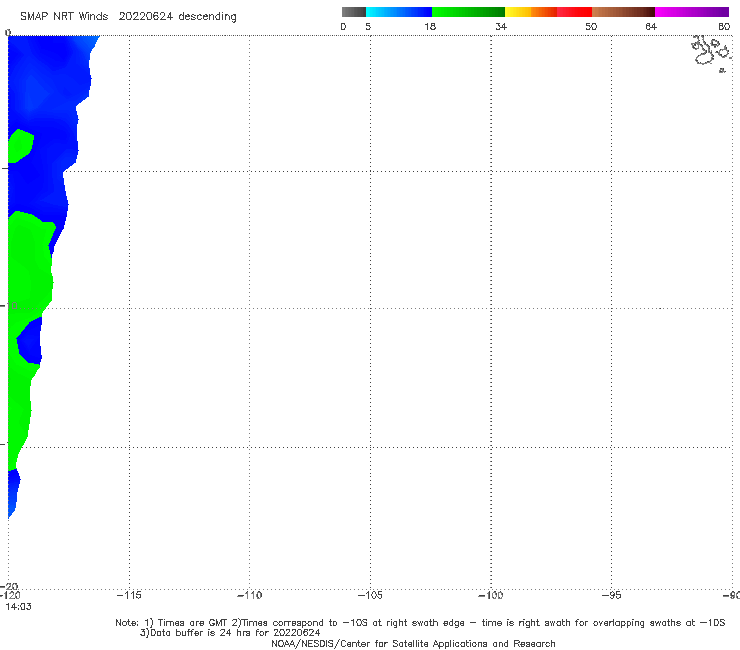Screen dimensions: 740x650
Task: Click the brown segment of the color bar
Action: point(623,12)
